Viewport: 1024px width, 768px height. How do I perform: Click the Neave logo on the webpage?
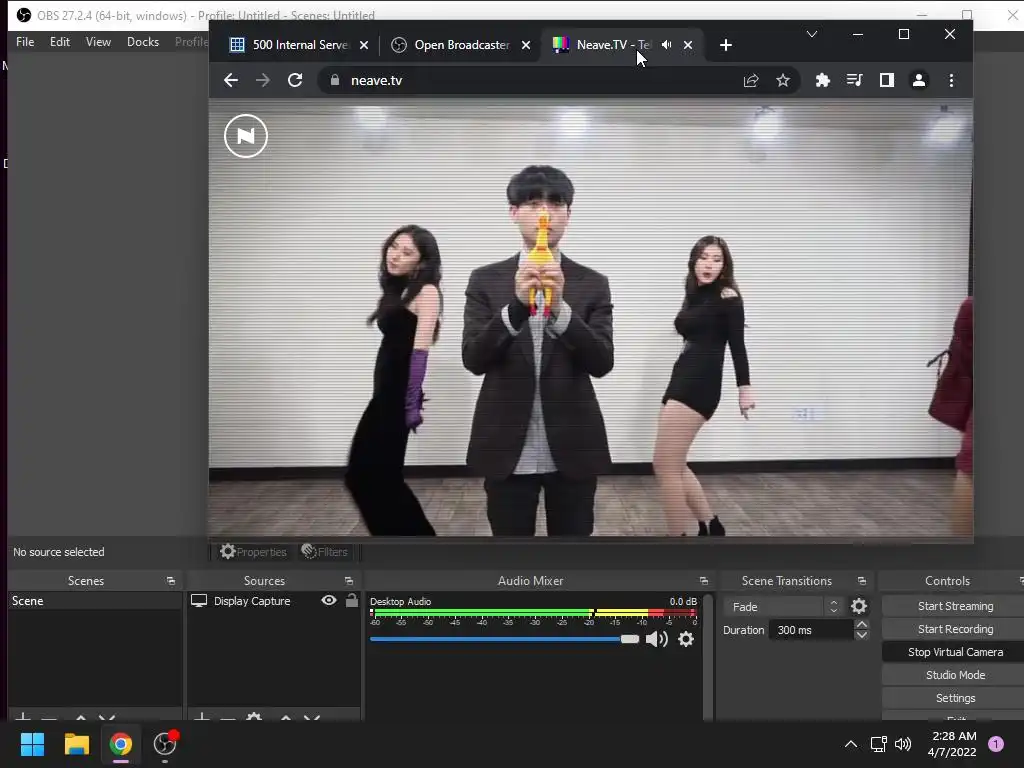246,136
